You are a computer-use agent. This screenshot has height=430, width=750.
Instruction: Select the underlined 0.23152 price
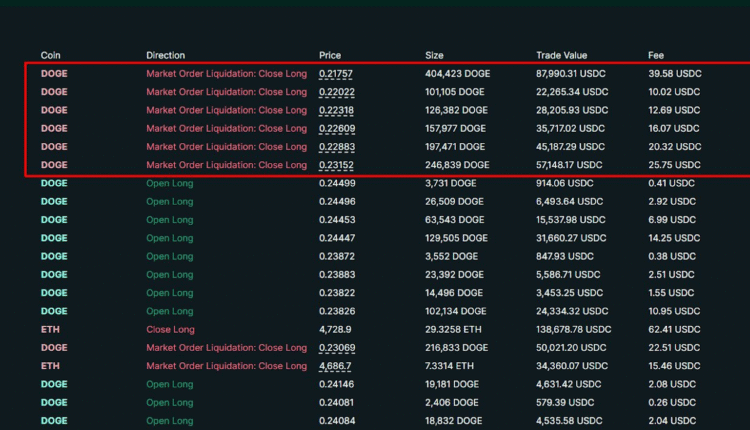[x=335, y=165]
